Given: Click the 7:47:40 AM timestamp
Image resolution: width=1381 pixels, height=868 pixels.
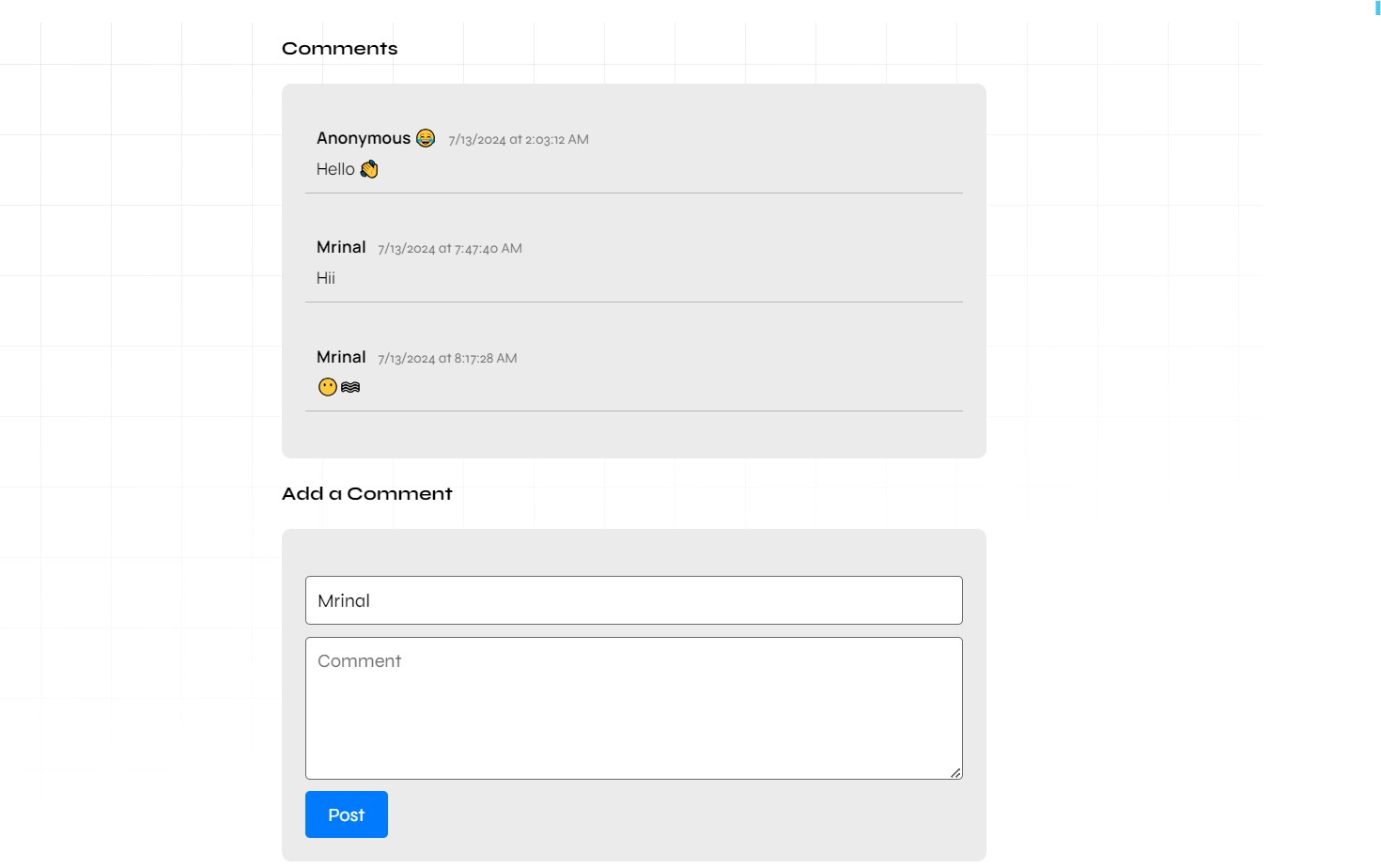Looking at the screenshot, I should click(449, 248).
